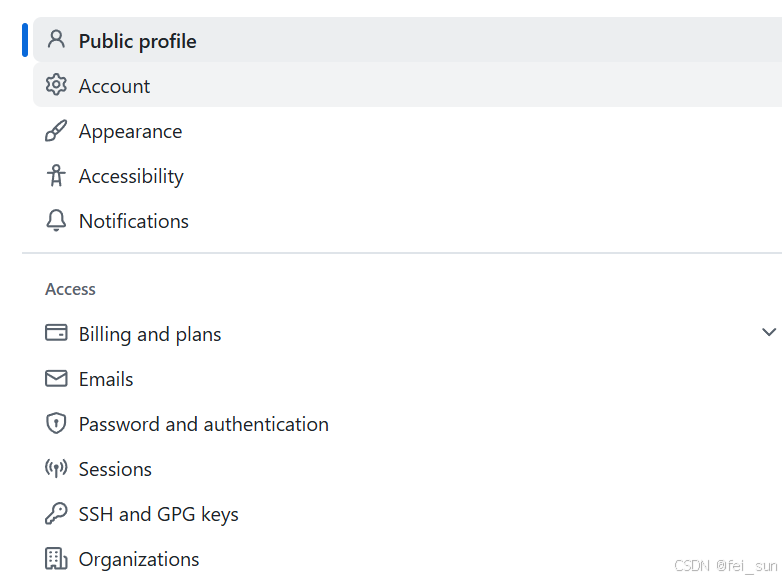782x579 pixels.
Task: Click the key icon for SSH keys
Action: [56, 514]
